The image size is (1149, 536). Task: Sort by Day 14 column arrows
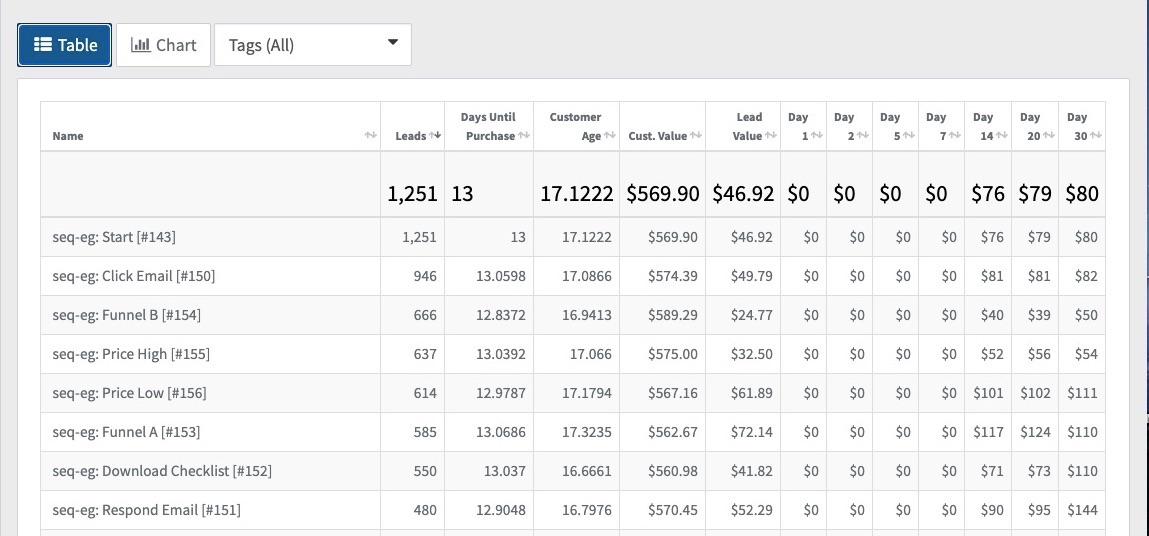pos(1002,135)
